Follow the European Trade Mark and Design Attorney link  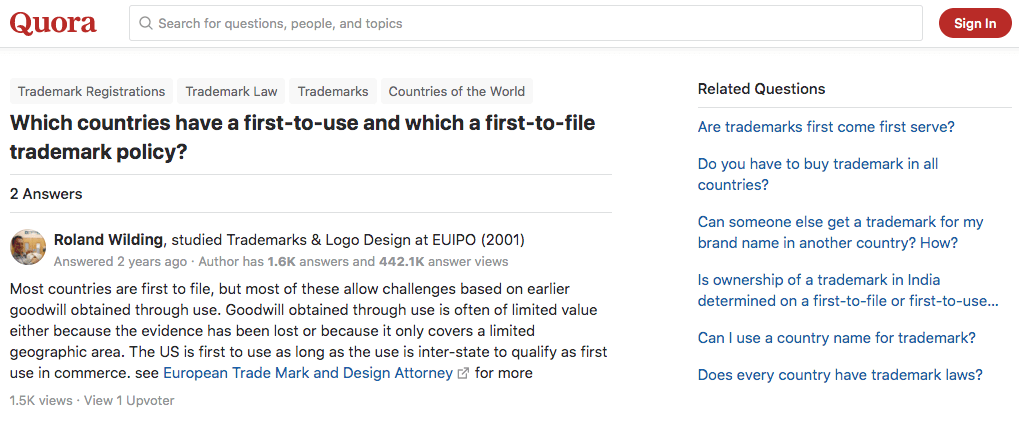[x=308, y=373]
